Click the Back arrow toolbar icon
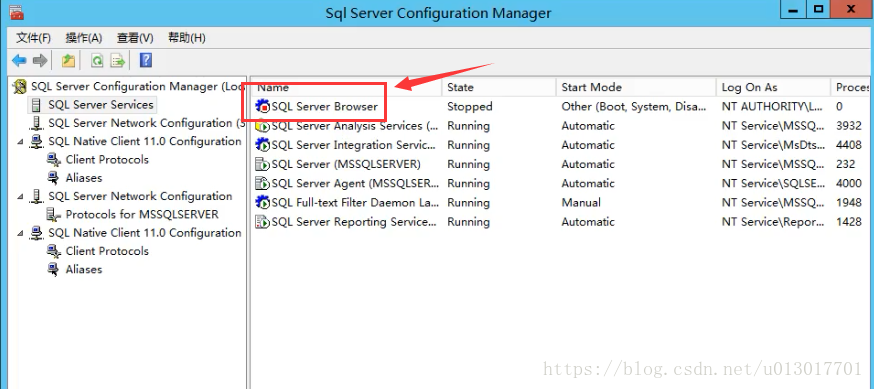The height and width of the screenshot is (389, 874). (20, 61)
